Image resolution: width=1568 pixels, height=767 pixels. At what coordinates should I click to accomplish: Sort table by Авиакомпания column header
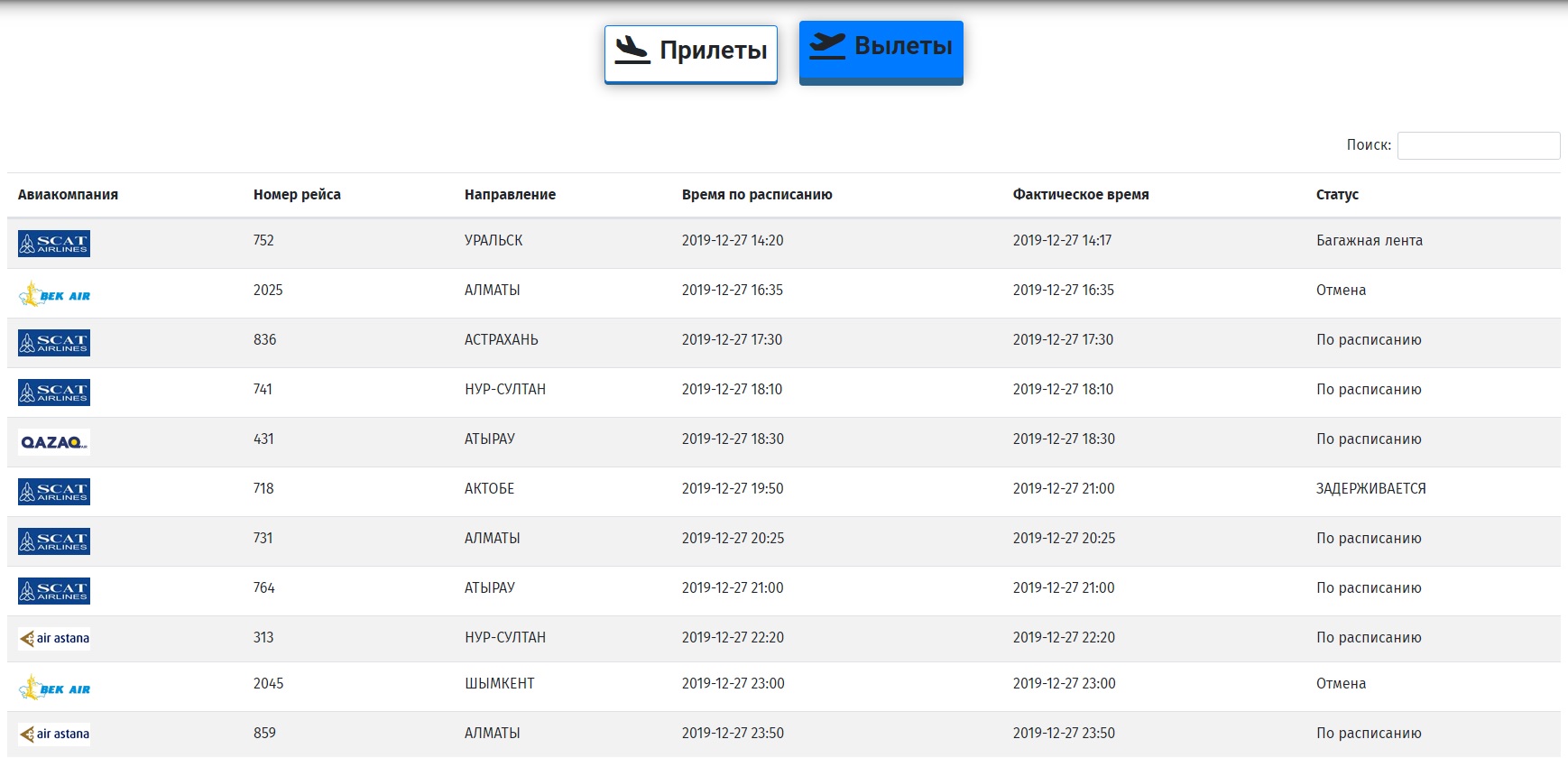[68, 195]
